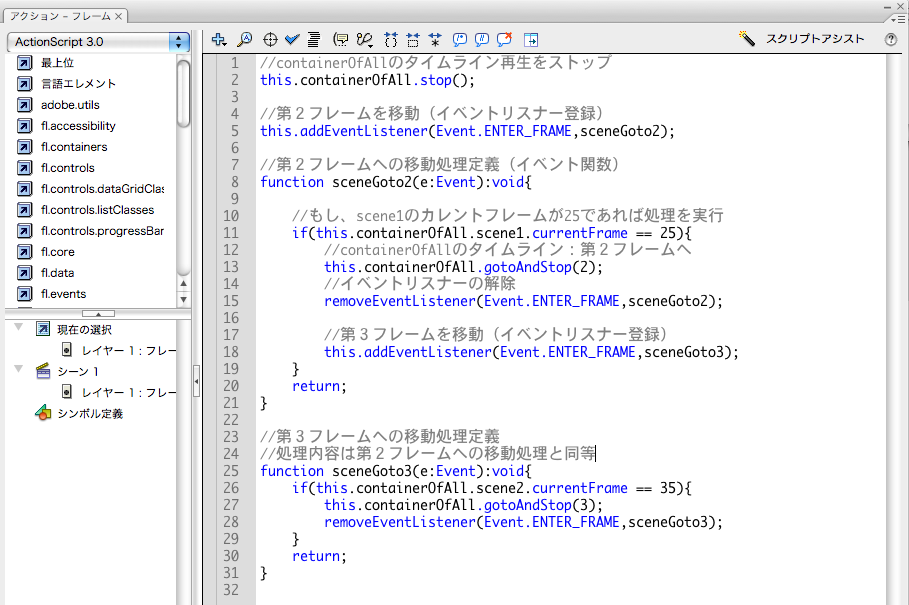
Task: Click the return; statement on line 30
Action: 319,556
